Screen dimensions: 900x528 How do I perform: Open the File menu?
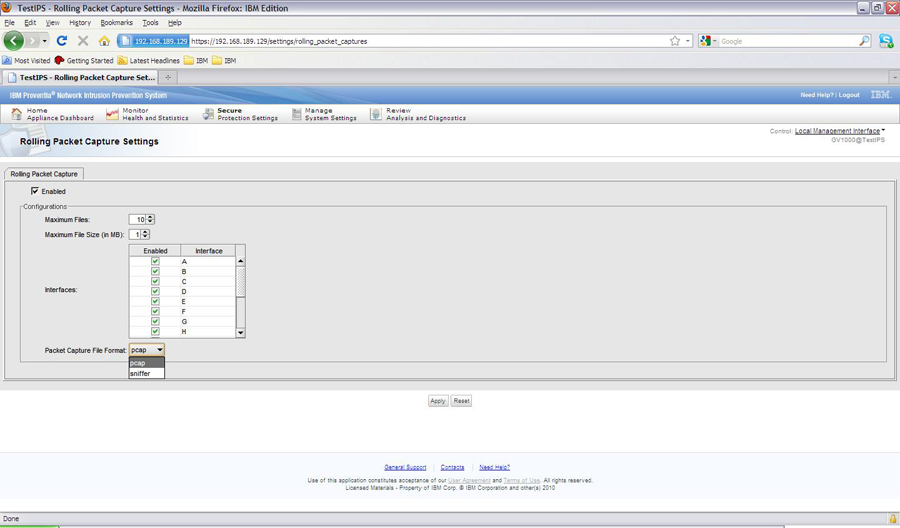click(10, 22)
